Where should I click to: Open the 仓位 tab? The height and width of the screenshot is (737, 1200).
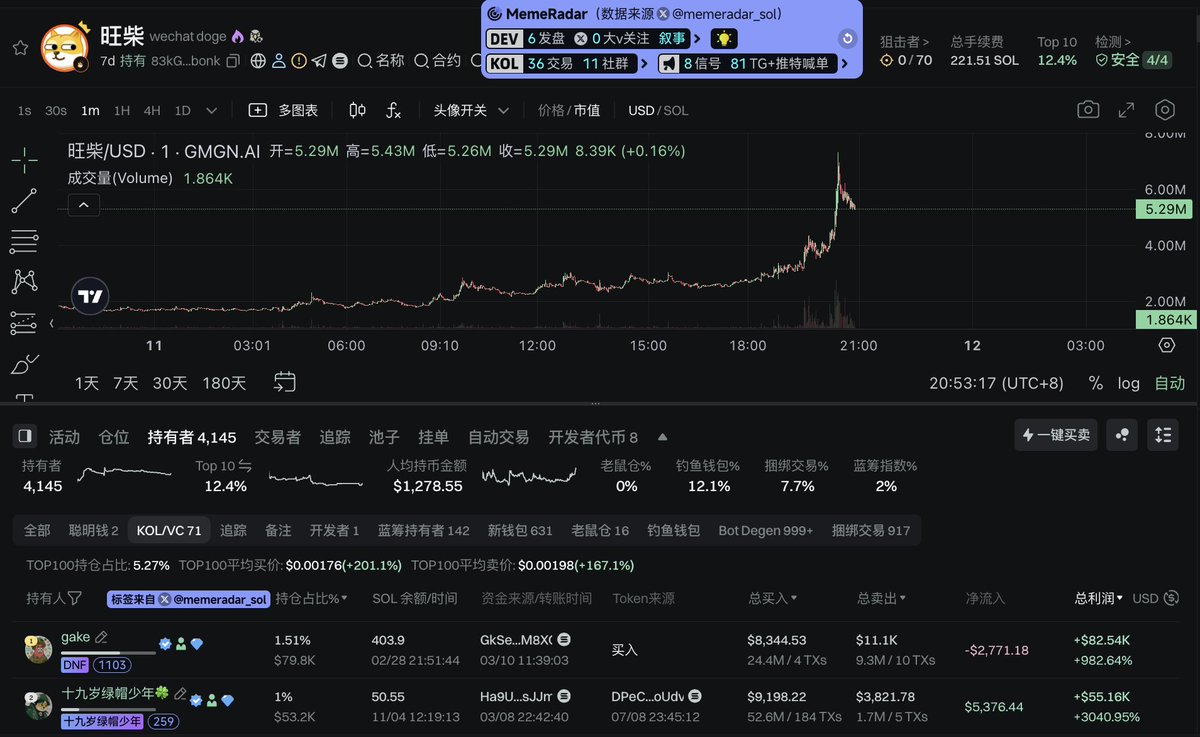click(x=114, y=437)
